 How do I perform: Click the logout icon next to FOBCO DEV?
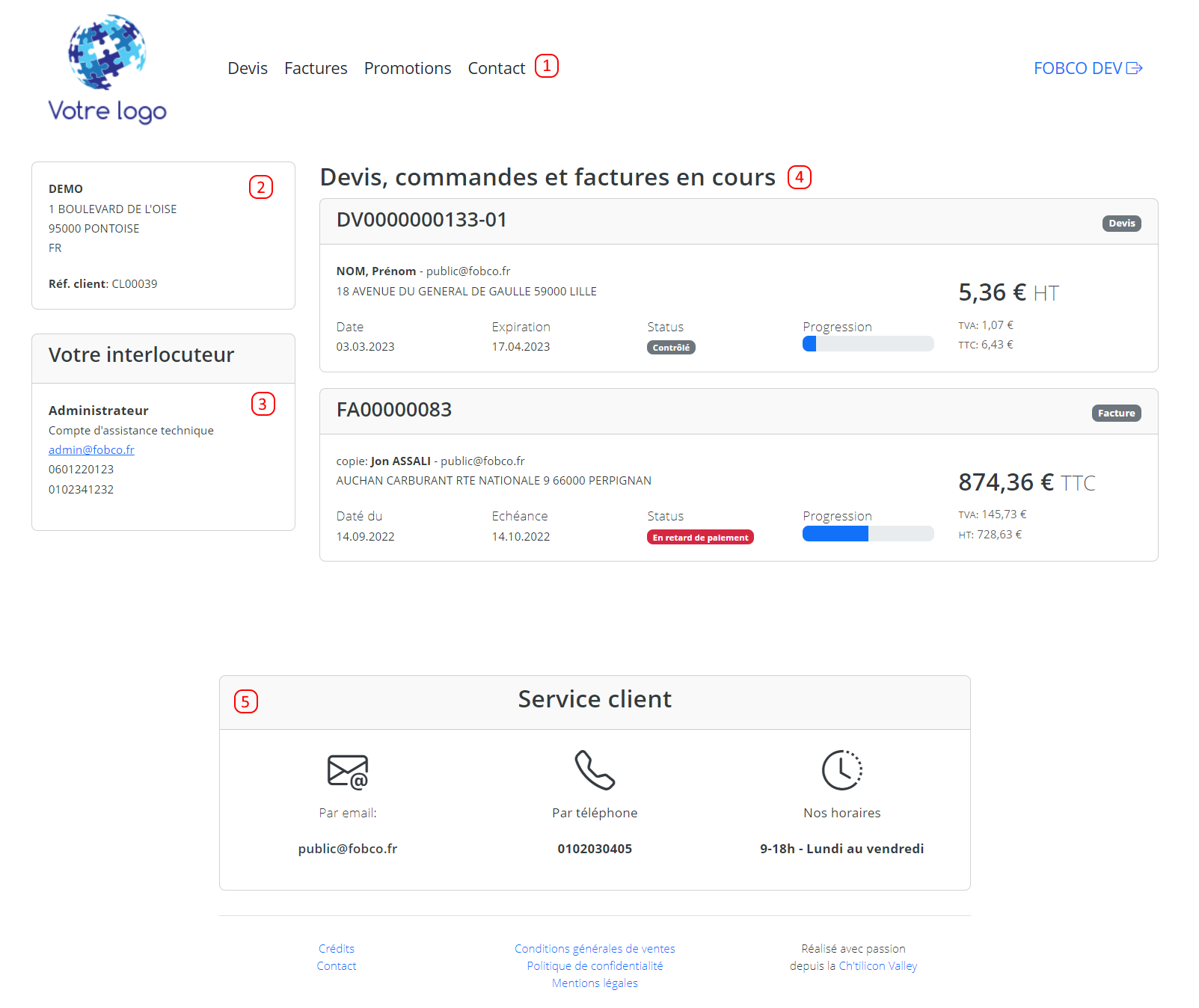point(1135,68)
